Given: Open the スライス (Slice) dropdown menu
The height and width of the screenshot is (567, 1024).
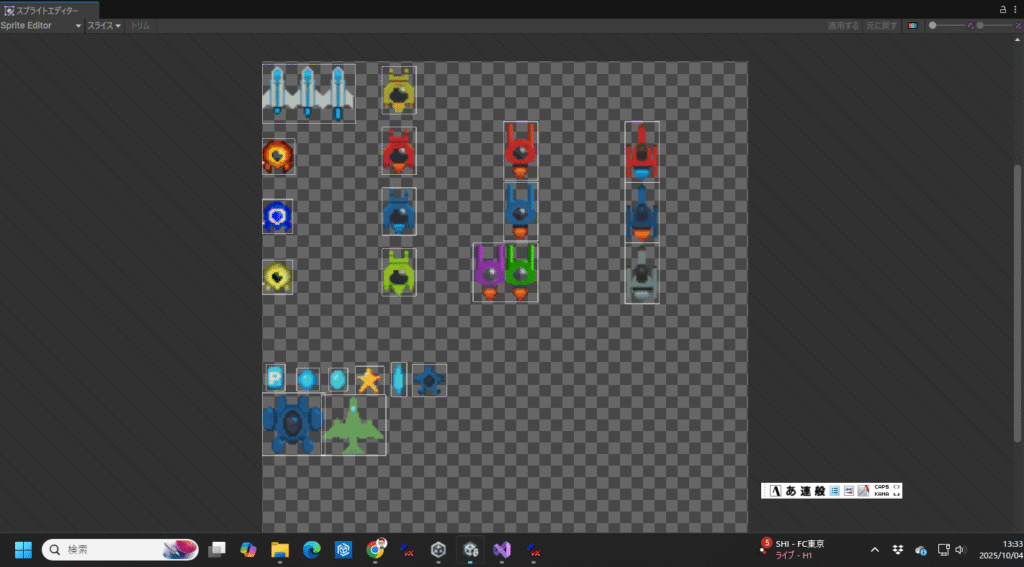Looking at the screenshot, I should (104, 25).
